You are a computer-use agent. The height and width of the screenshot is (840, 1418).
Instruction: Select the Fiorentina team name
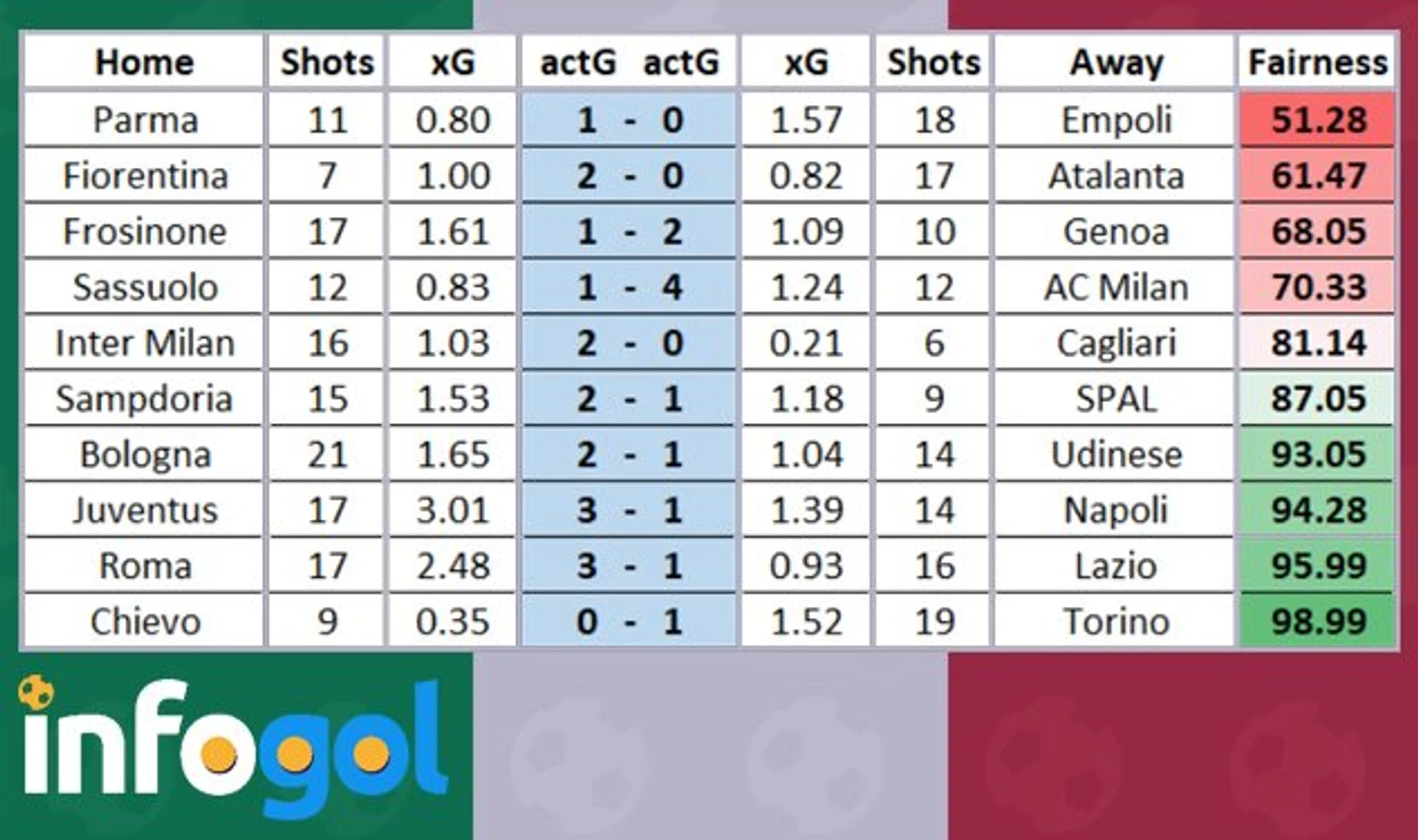pos(144,176)
